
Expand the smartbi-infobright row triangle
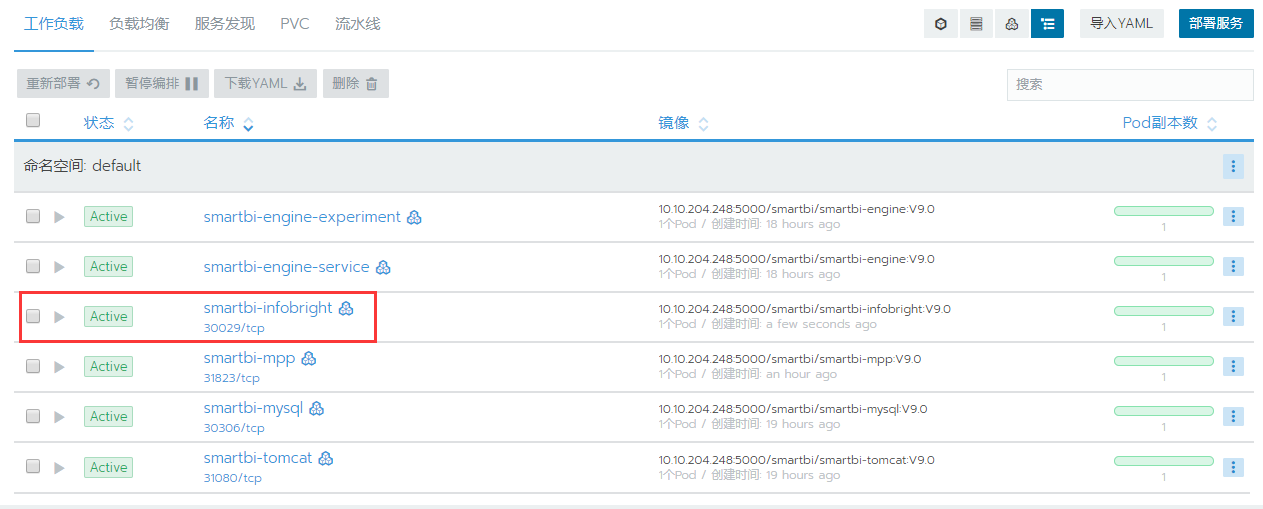[x=59, y=316]
